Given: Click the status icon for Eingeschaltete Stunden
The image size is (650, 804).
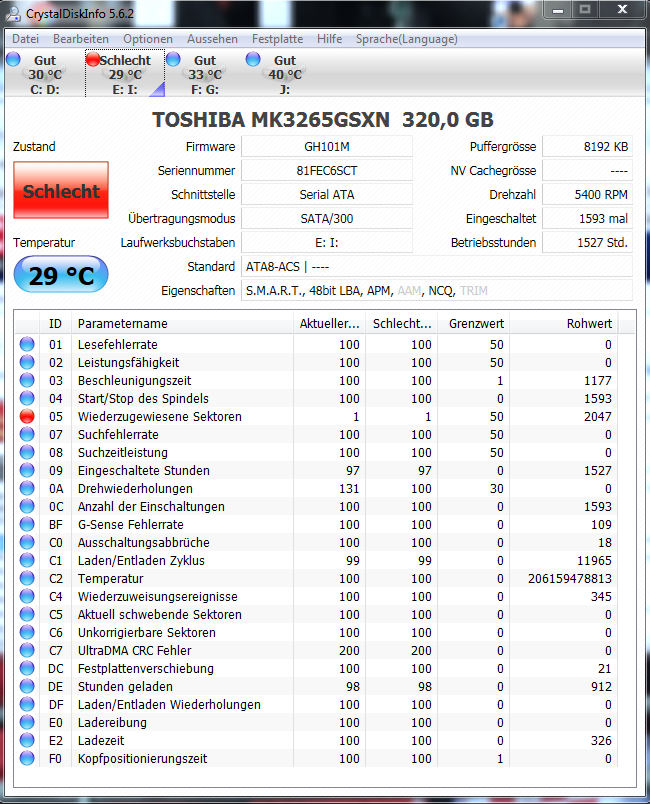Looking at the screenshot, I should point(27,470).
